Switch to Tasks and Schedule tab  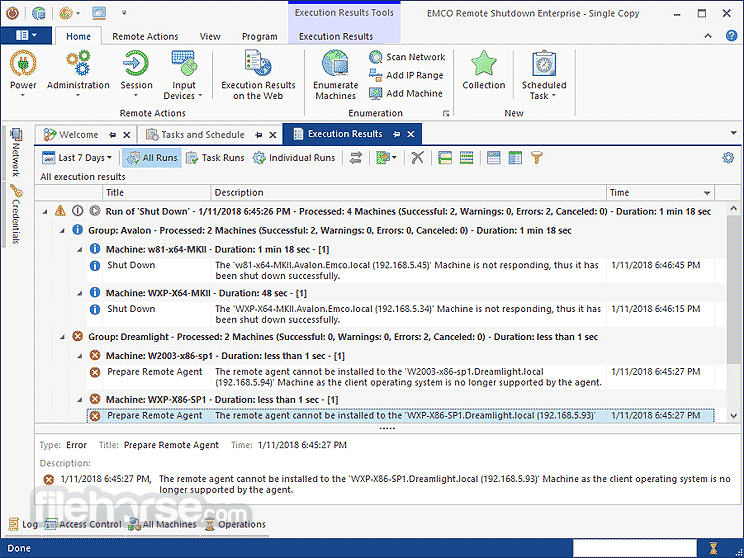(x=202, y=135)
